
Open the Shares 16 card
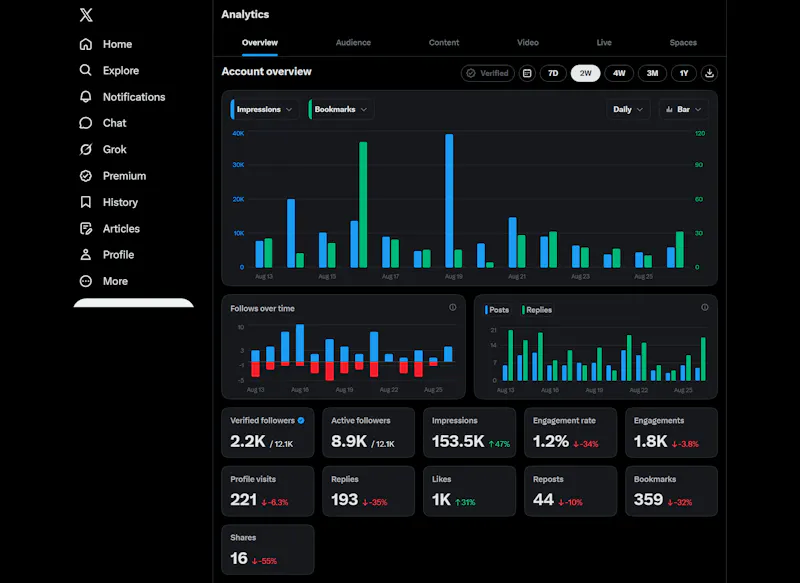coord(268,550)
